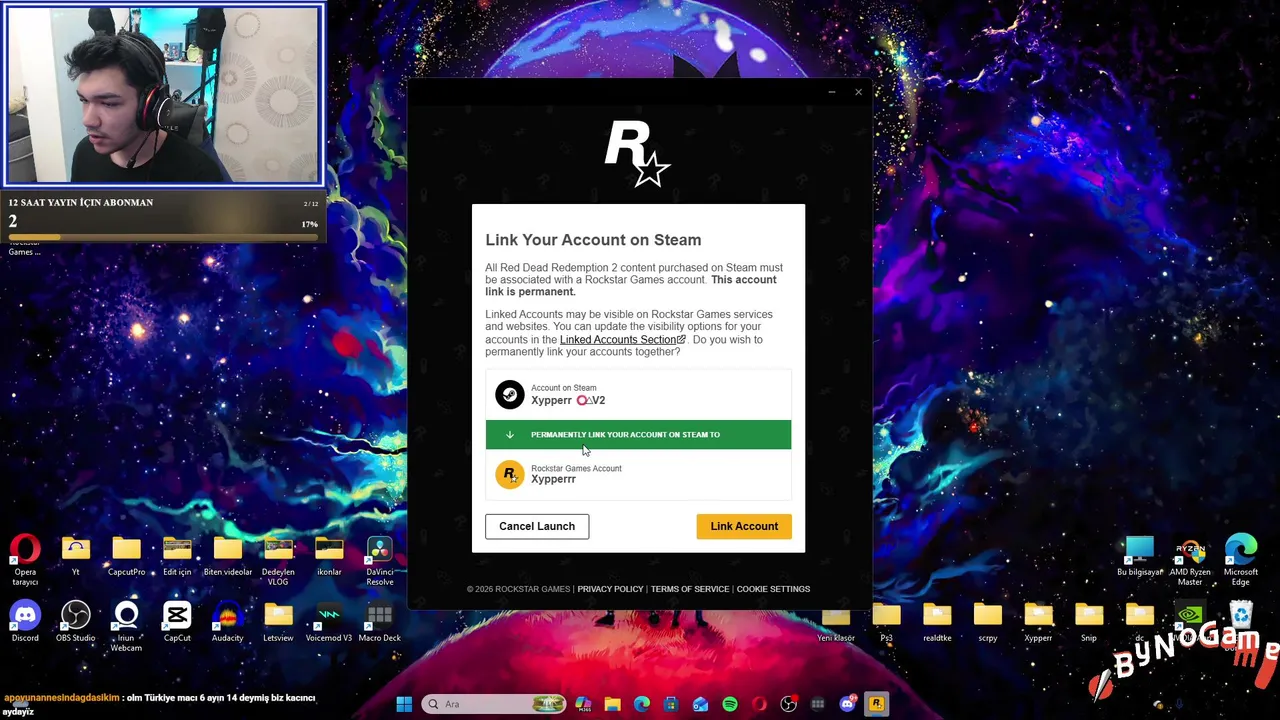Open Microsoft Edge from the taskbar
The width and height of the screenshot is (1280, 720).
(x=642, y=704)
